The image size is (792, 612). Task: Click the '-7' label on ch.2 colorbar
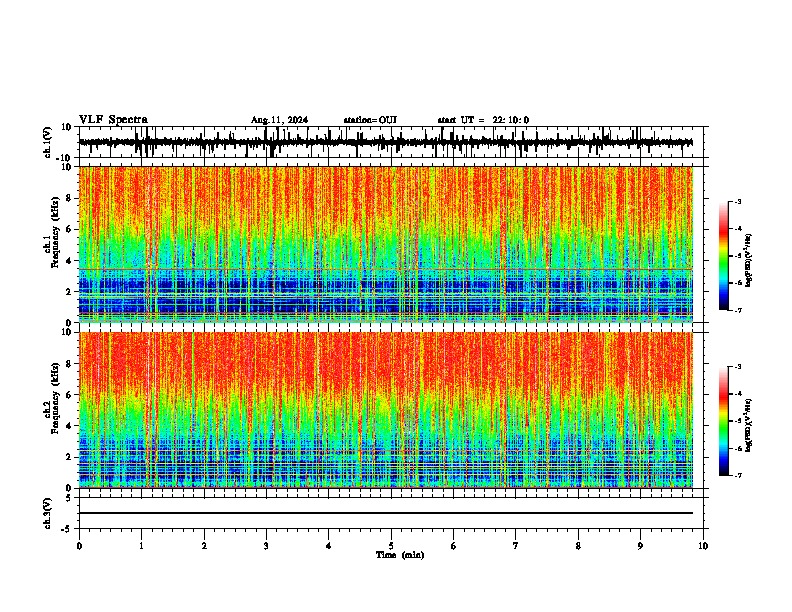[737, 475]
